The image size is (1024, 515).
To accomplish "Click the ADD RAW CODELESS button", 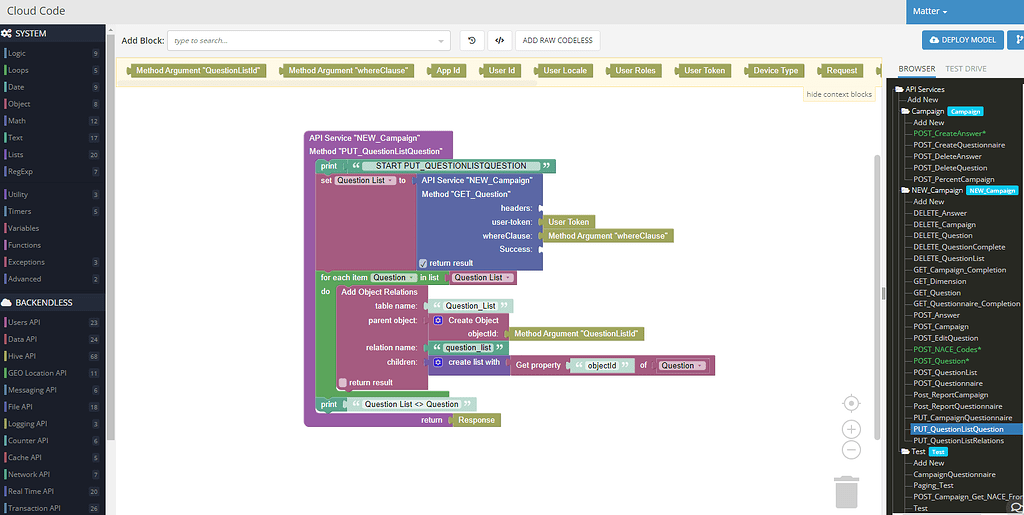I will pos(557,40).
